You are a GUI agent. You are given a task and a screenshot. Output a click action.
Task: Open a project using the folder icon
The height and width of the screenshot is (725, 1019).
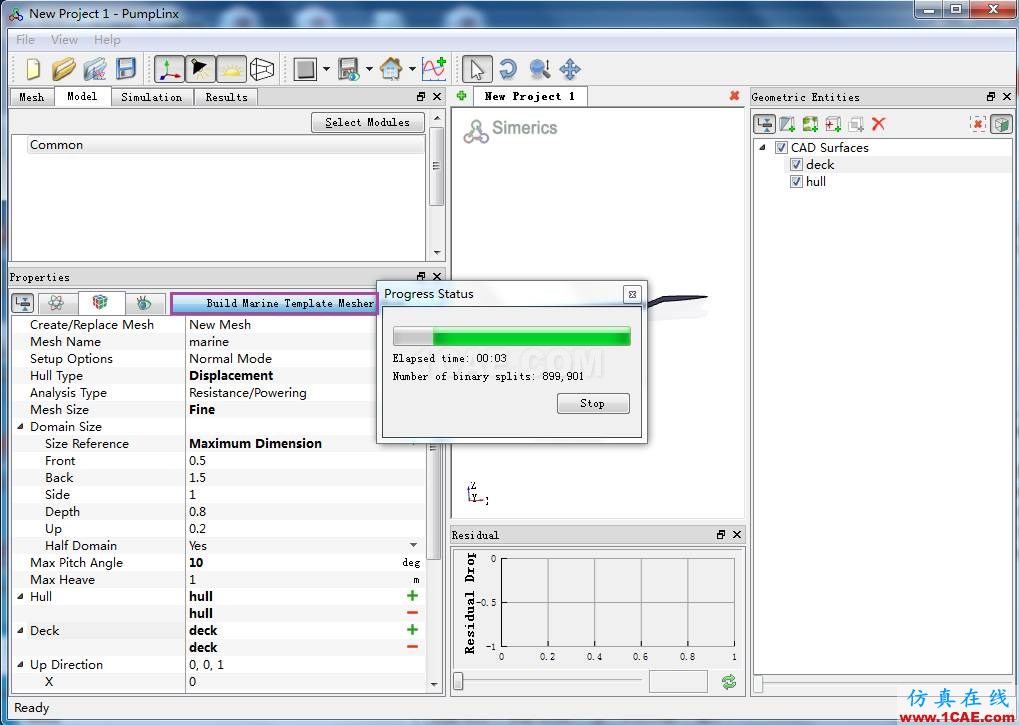(x=64, y=69)
